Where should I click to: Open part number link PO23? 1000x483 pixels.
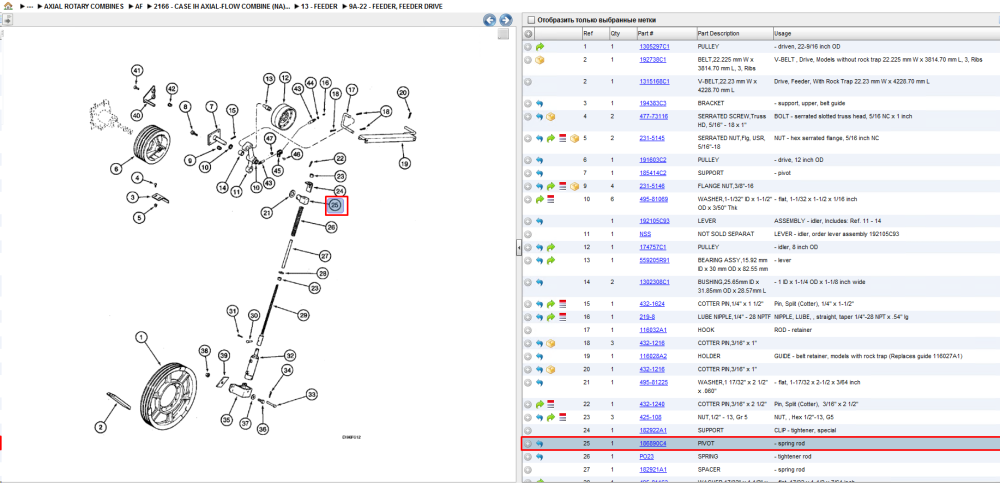647,457
